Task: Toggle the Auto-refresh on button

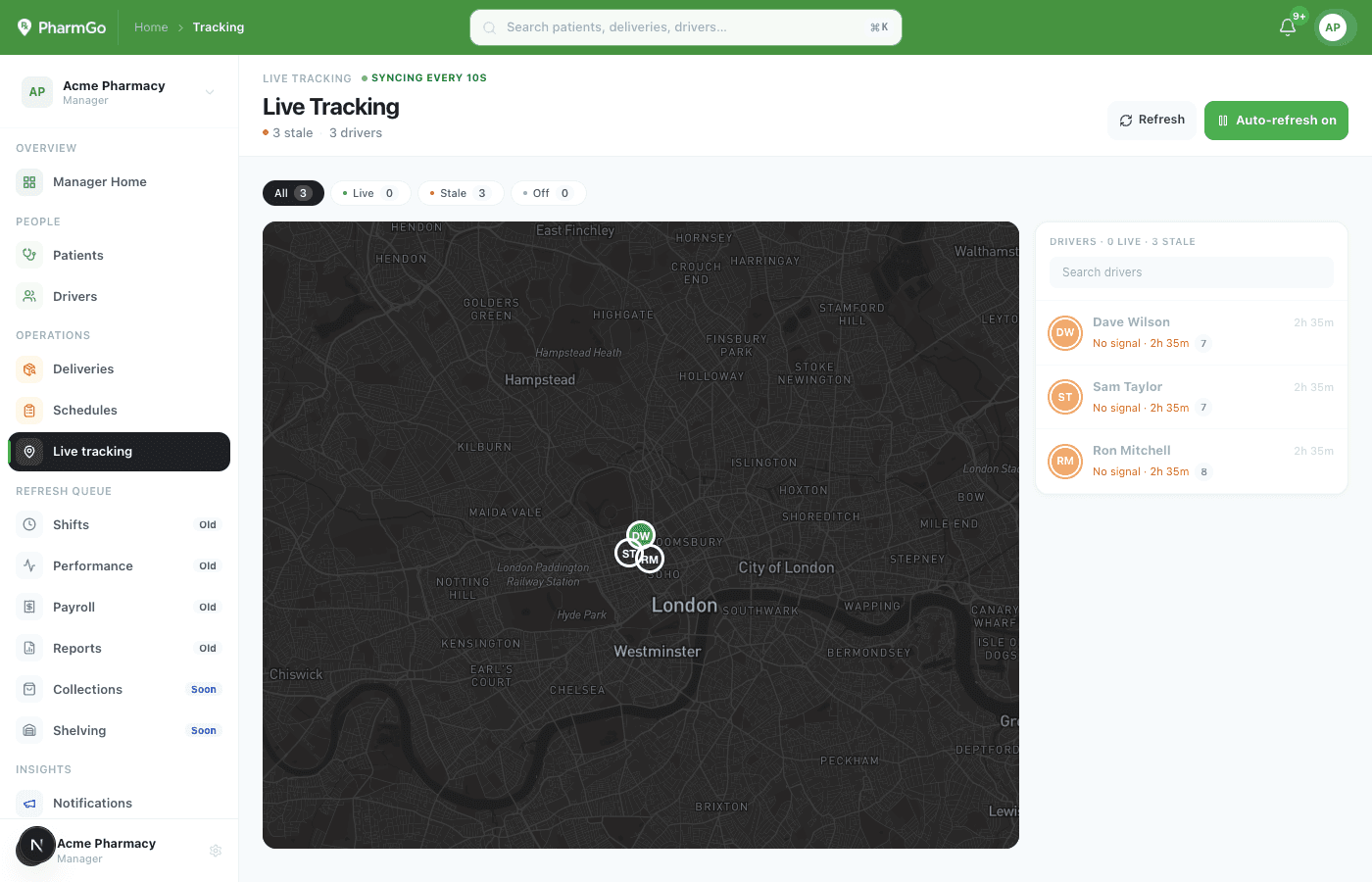Action: click(1276, 121)
